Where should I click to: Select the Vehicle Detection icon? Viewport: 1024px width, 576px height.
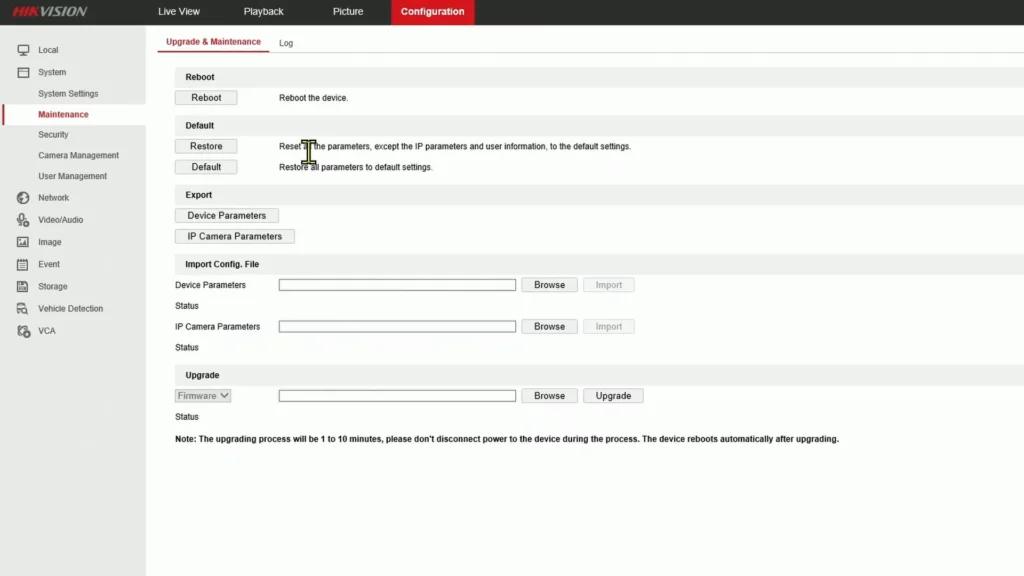(x=22, y=308)
